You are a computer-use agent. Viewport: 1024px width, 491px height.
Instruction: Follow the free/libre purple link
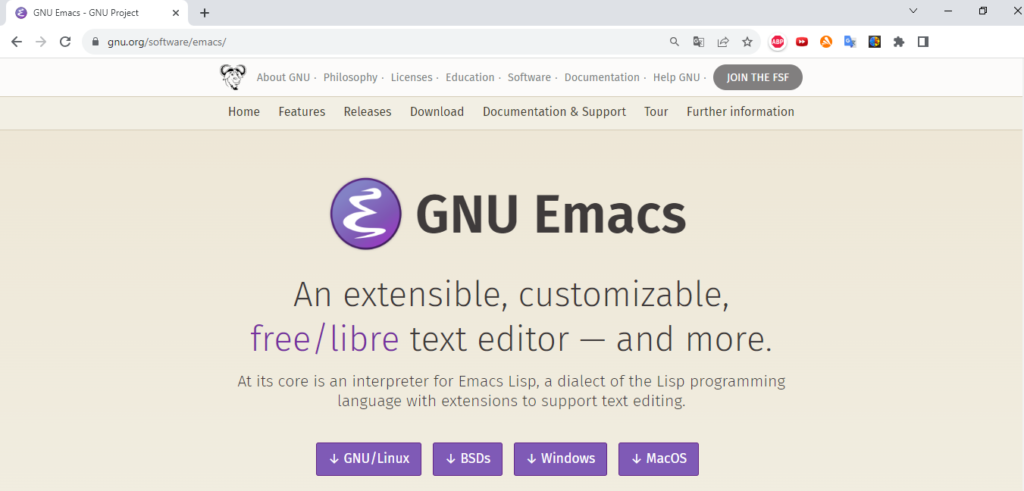325,339
